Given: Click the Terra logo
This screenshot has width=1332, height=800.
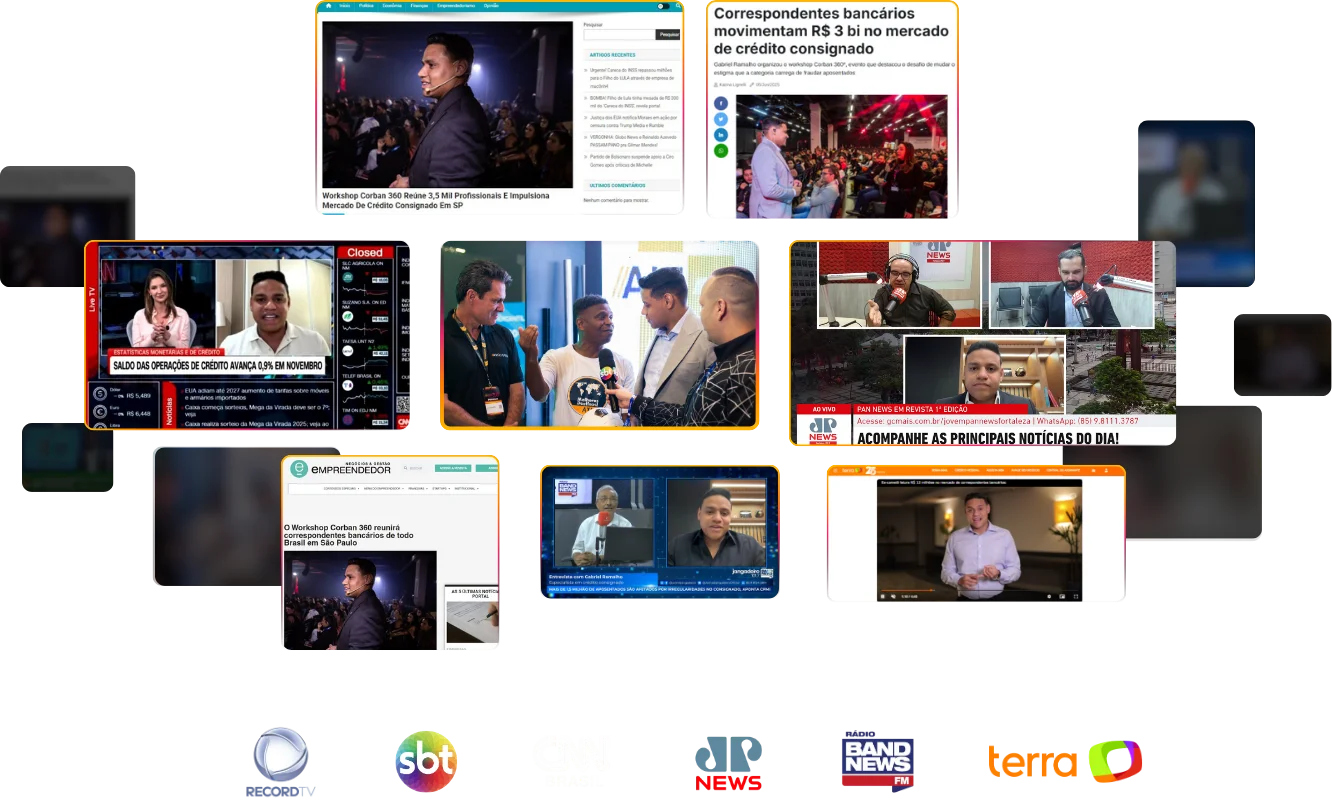Looking at the screenshot, I should tap(1063, 762).
